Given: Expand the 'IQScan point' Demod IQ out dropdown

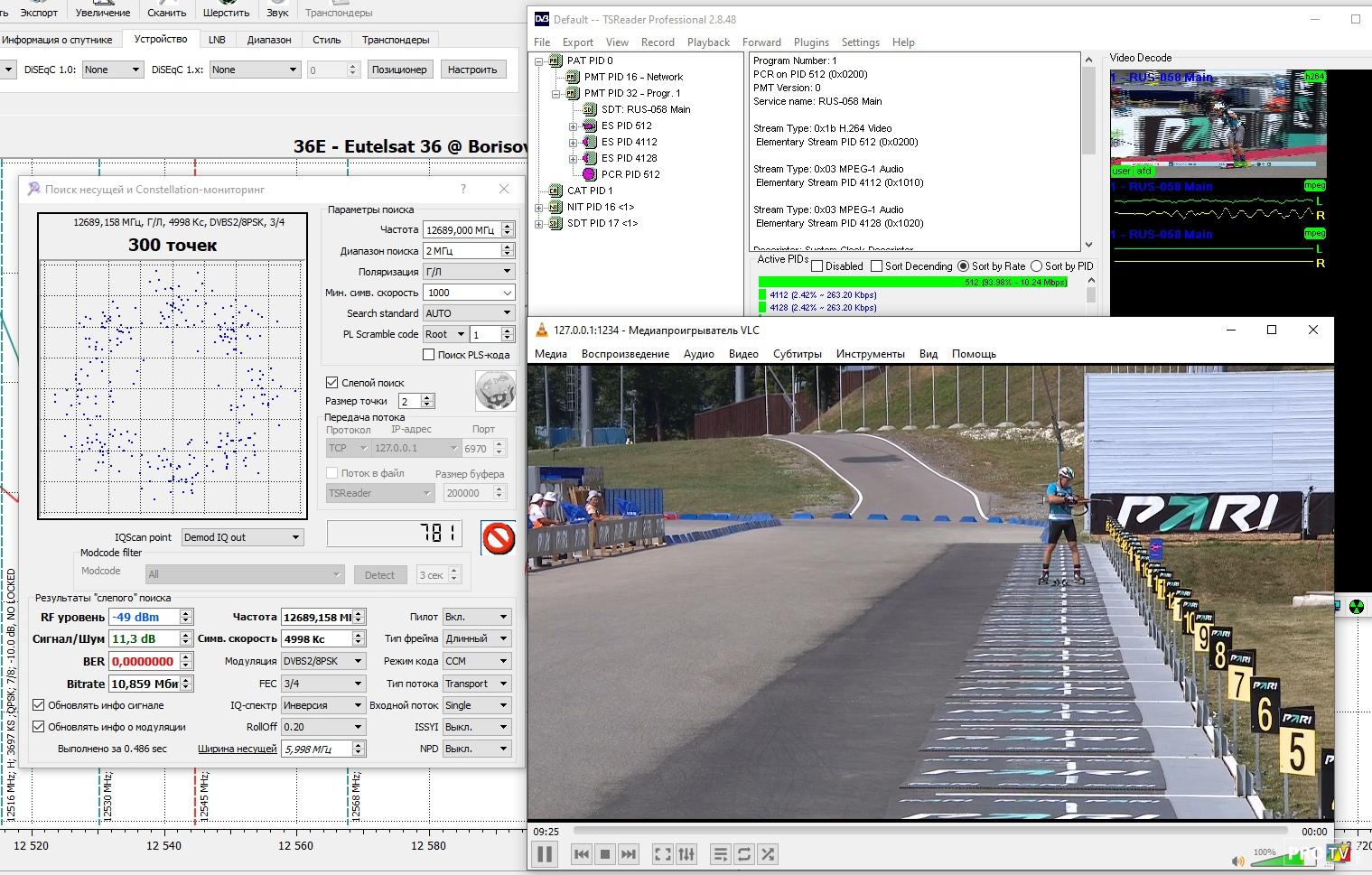Looking at the screenshot, I should coord(242,537).
